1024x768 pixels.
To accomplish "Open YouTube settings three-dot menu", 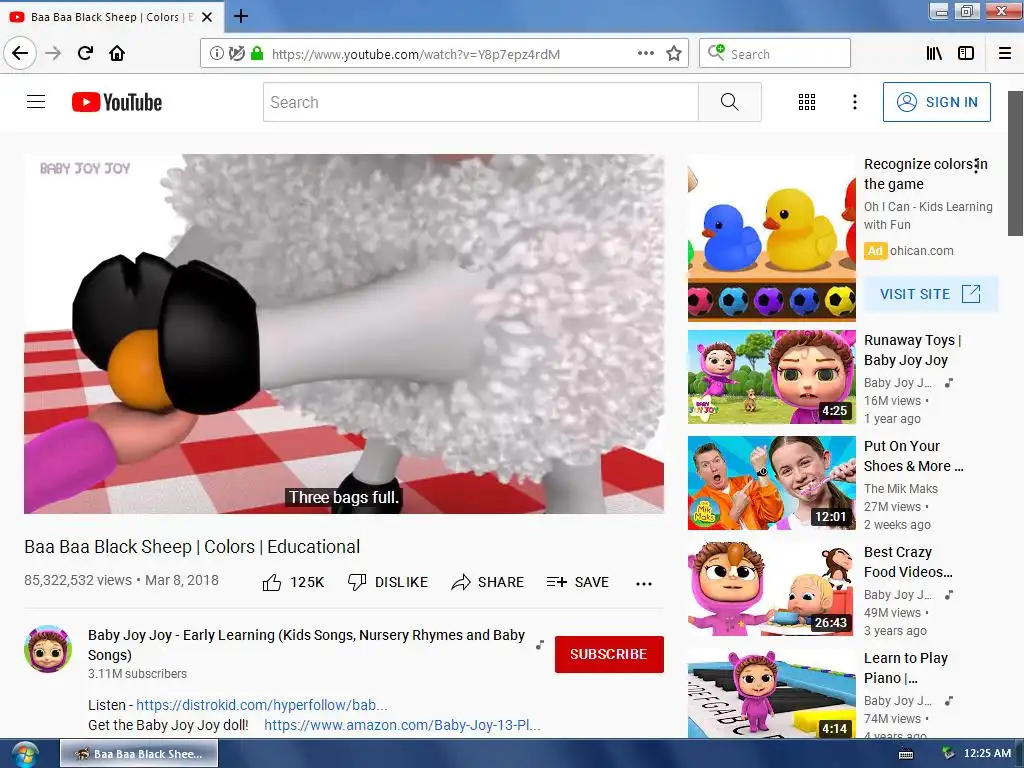I will point(854,102).
